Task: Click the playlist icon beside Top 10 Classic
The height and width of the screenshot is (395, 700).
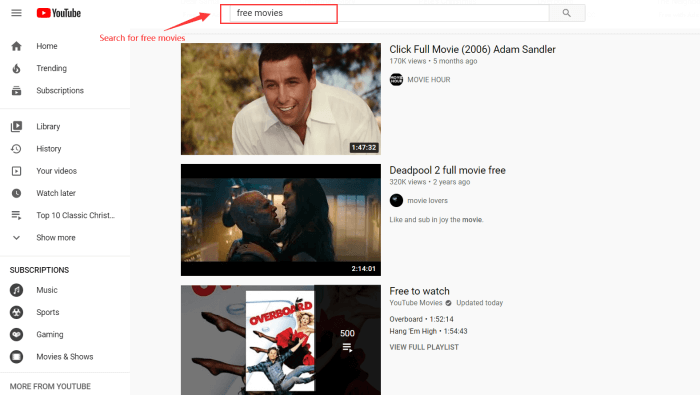Action: click(x=17, y=216)
